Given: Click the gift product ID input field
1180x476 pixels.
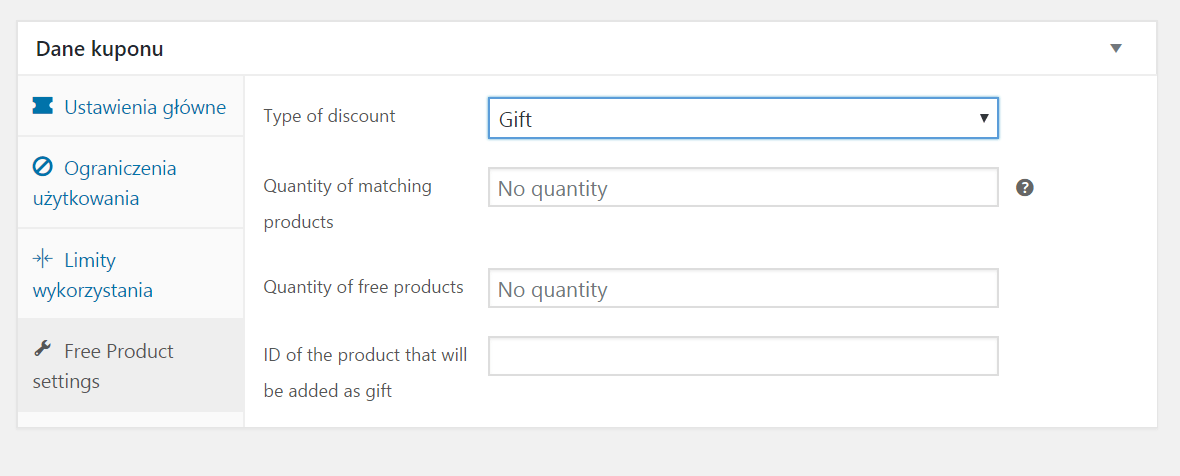Looking at the screenshot, I should point(743,356).
